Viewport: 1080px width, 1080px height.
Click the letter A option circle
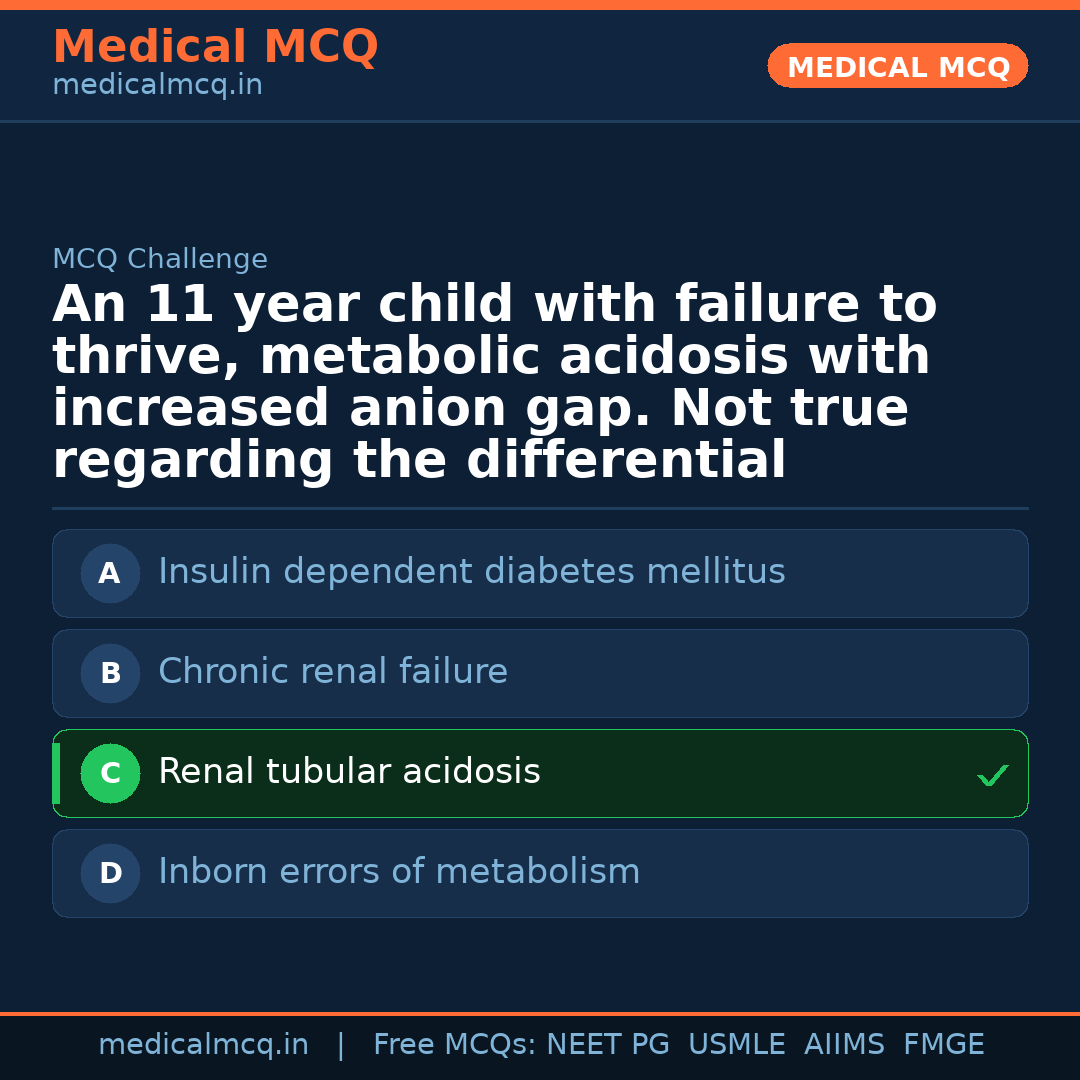[110, 573]
